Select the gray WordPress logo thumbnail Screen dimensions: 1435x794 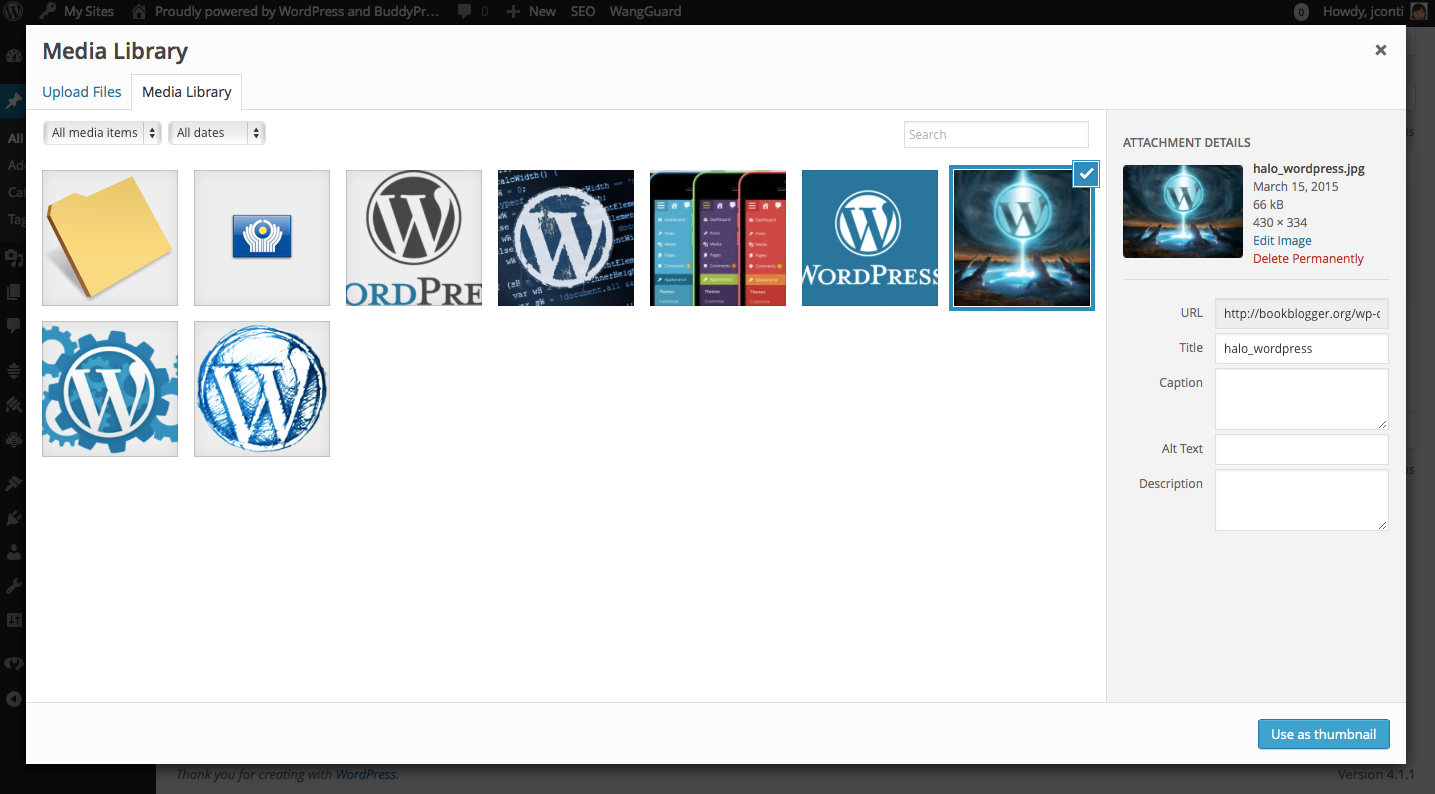point(414,238)
